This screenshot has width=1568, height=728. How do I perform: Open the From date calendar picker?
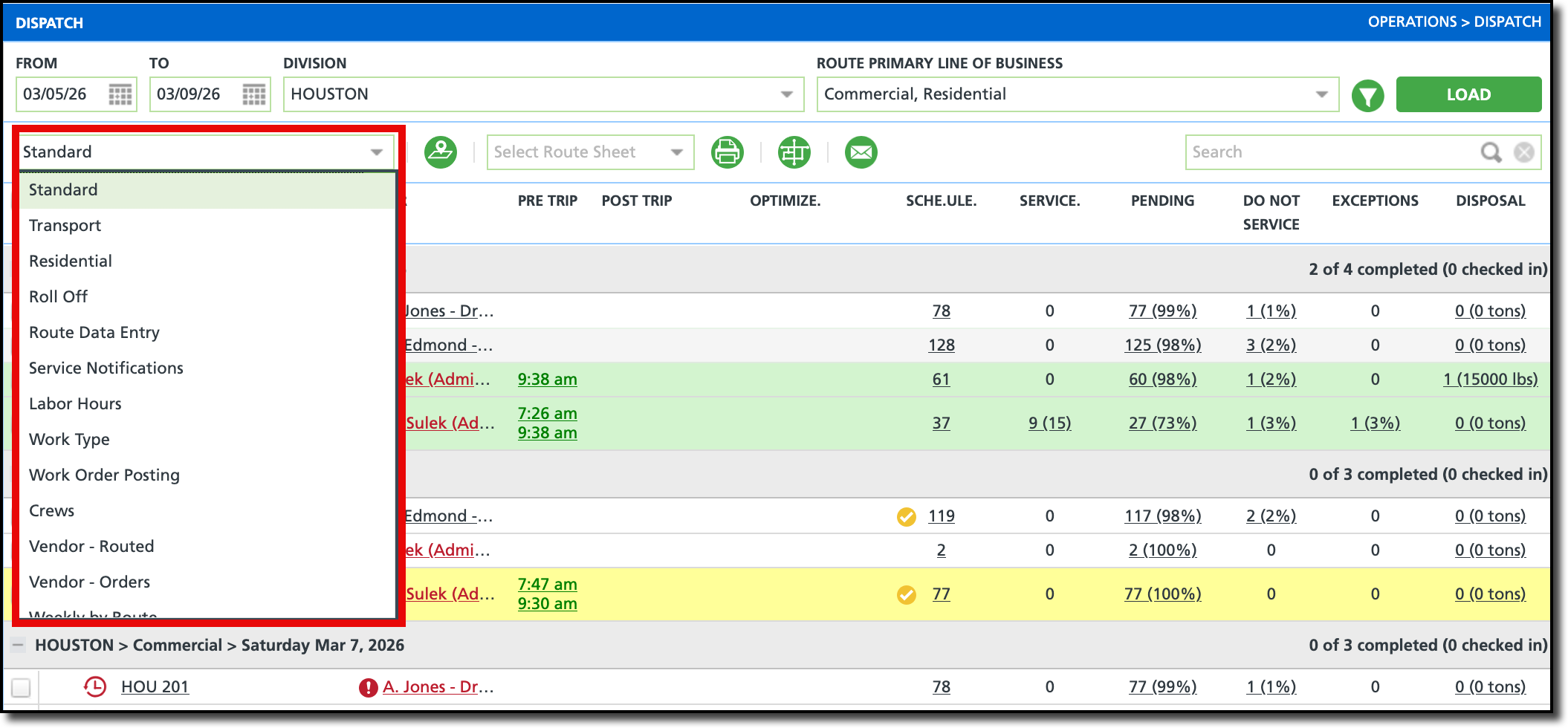click(x=120, y=94)
